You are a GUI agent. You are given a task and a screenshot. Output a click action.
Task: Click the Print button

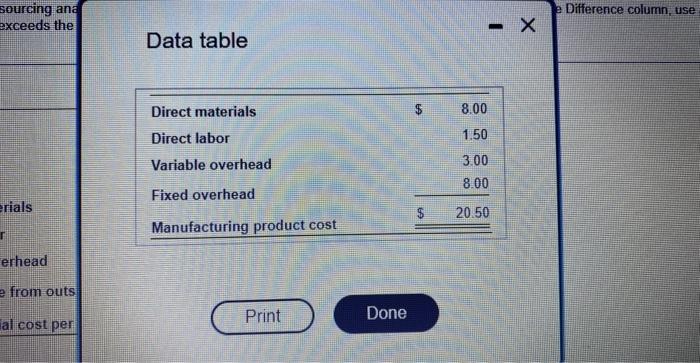262,317
